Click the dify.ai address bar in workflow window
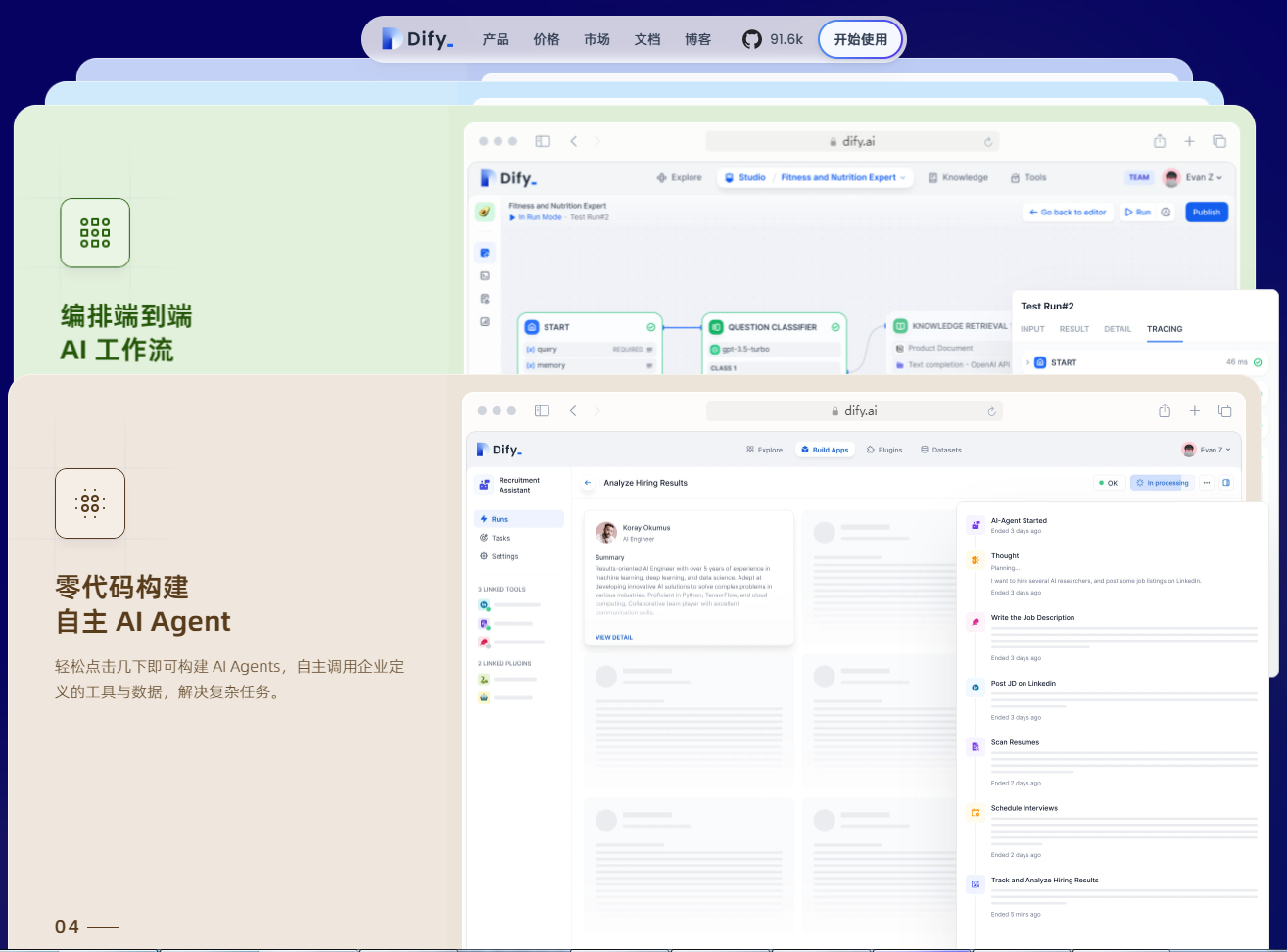 pyautogui.click(x=852, y=141)
